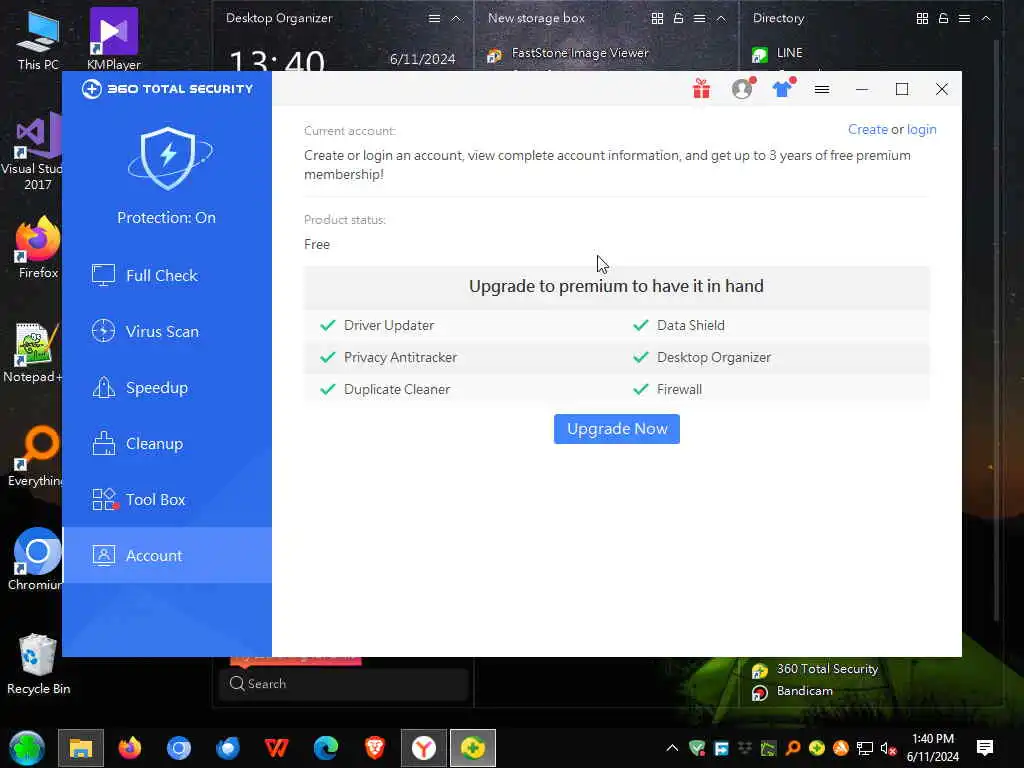Click the Create account link

coord(867,129)
